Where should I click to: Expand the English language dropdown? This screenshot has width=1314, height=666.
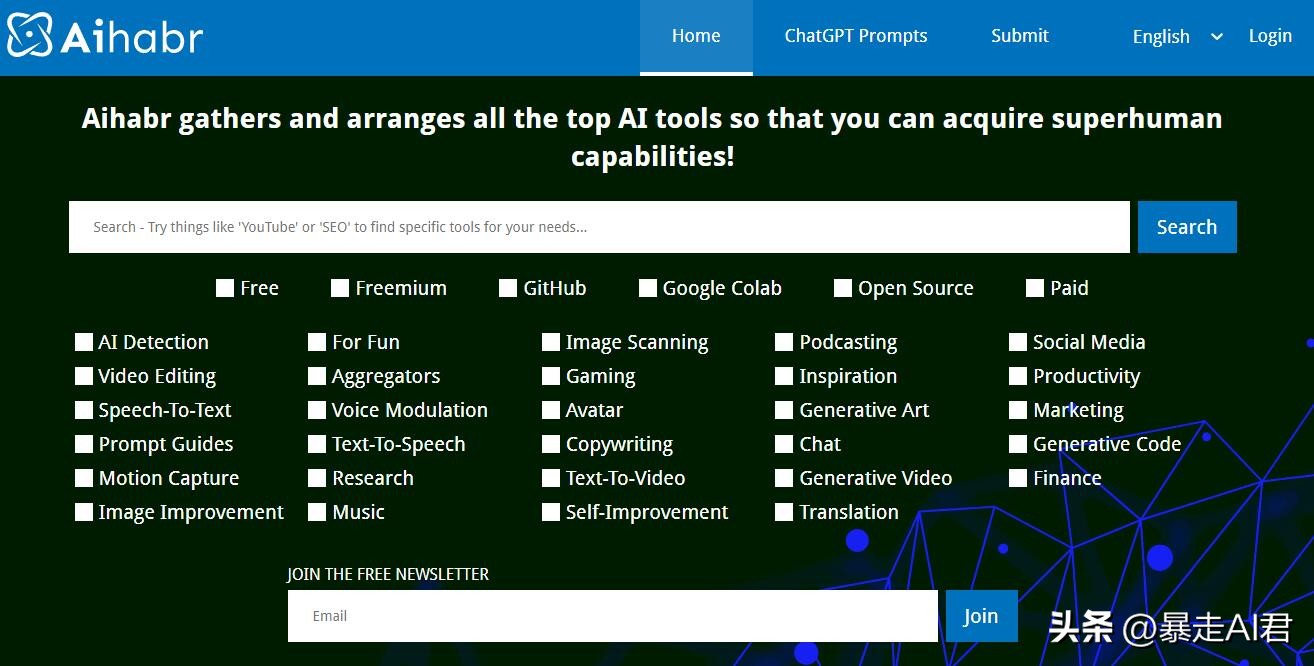(1176, 37)
